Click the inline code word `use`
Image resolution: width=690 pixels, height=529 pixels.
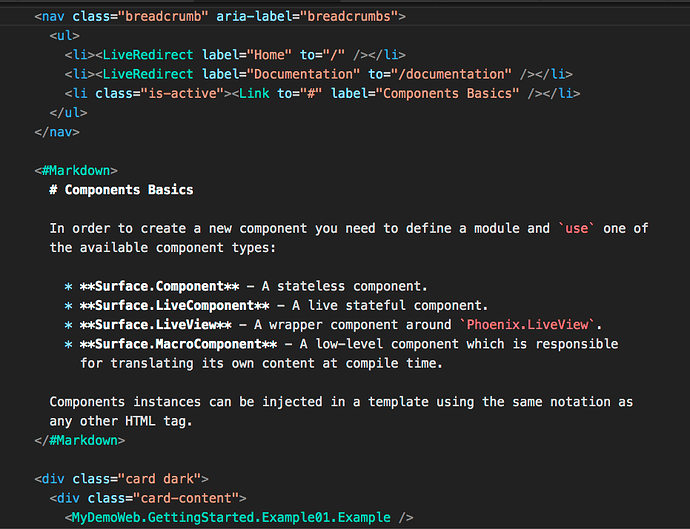click(x=576, y=228)
